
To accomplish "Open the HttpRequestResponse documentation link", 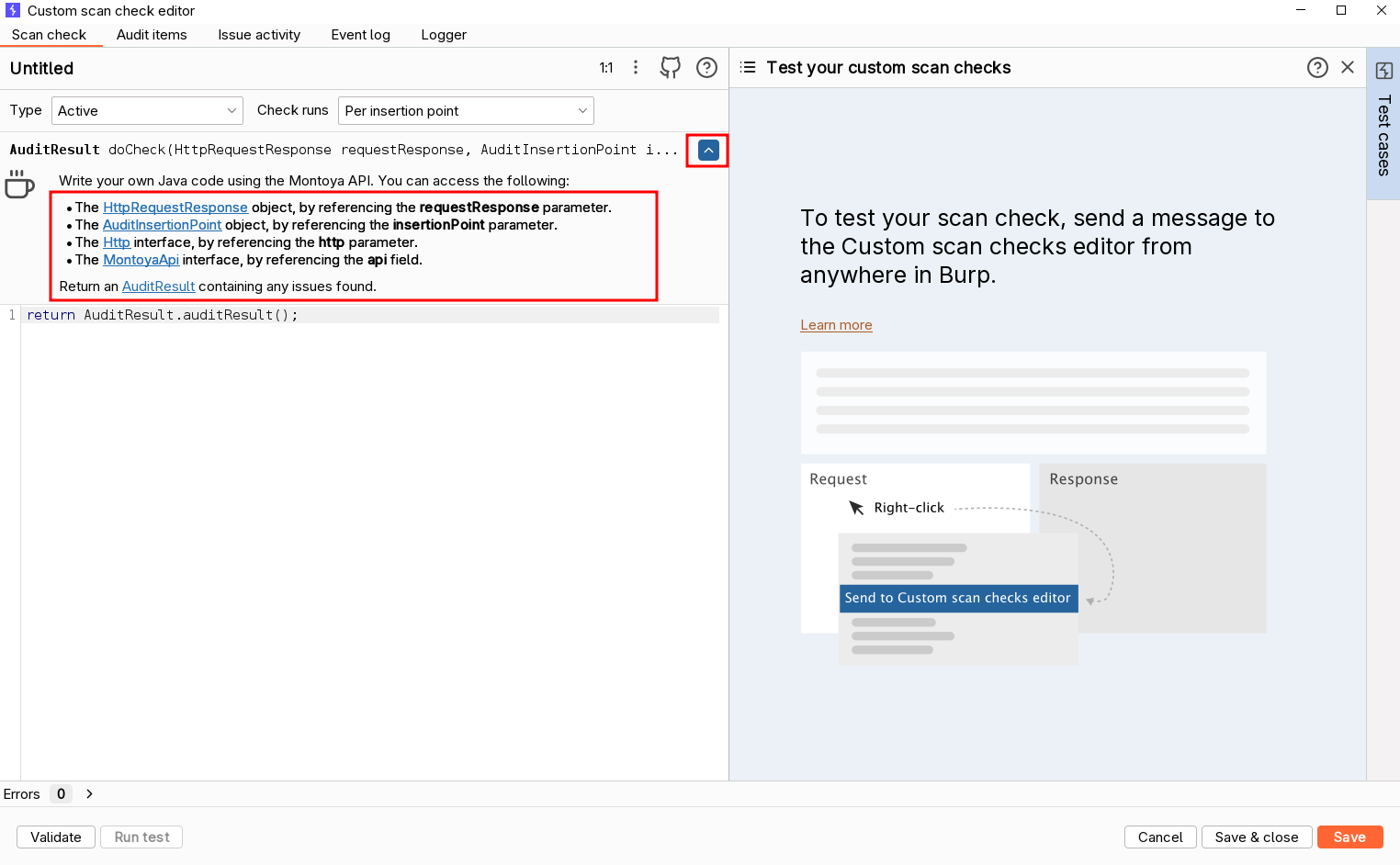I will point(175,208).
